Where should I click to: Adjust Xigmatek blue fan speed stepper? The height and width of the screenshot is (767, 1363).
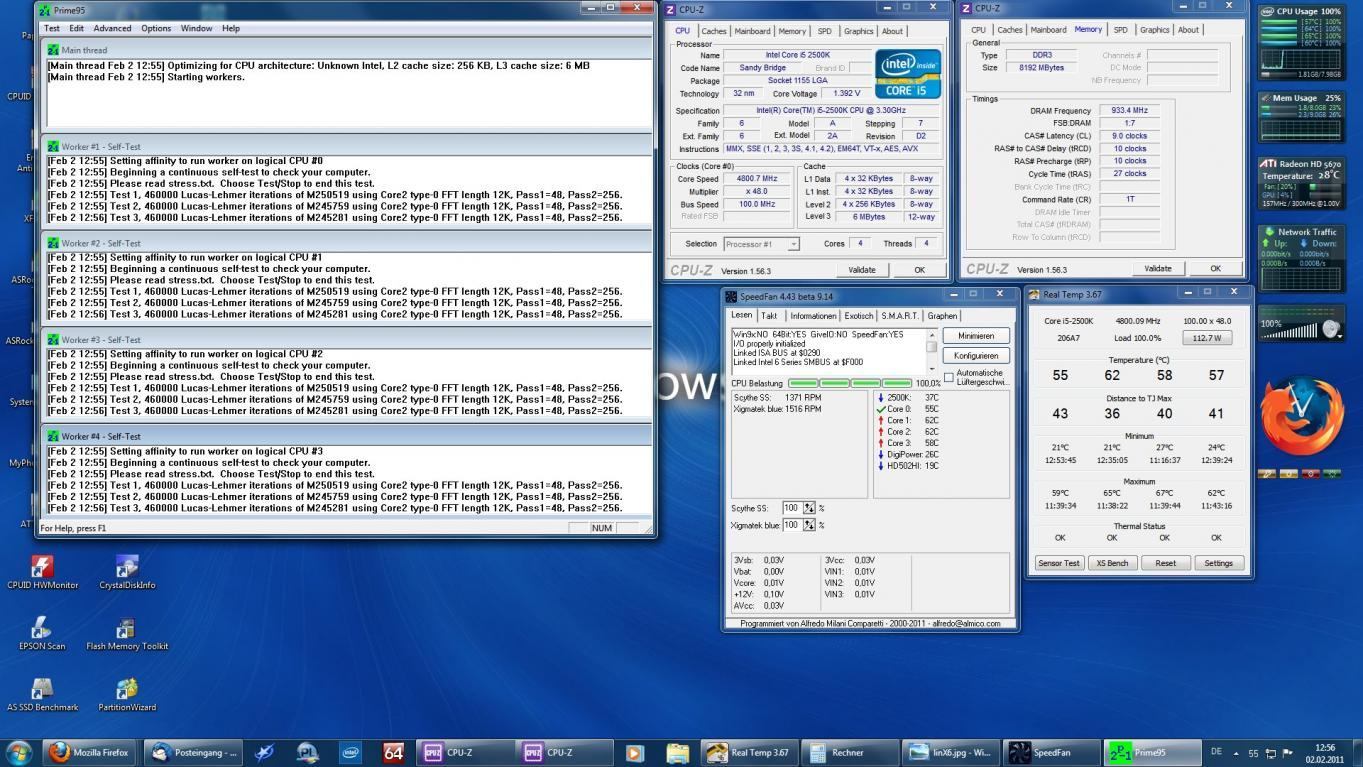[809, 525]
